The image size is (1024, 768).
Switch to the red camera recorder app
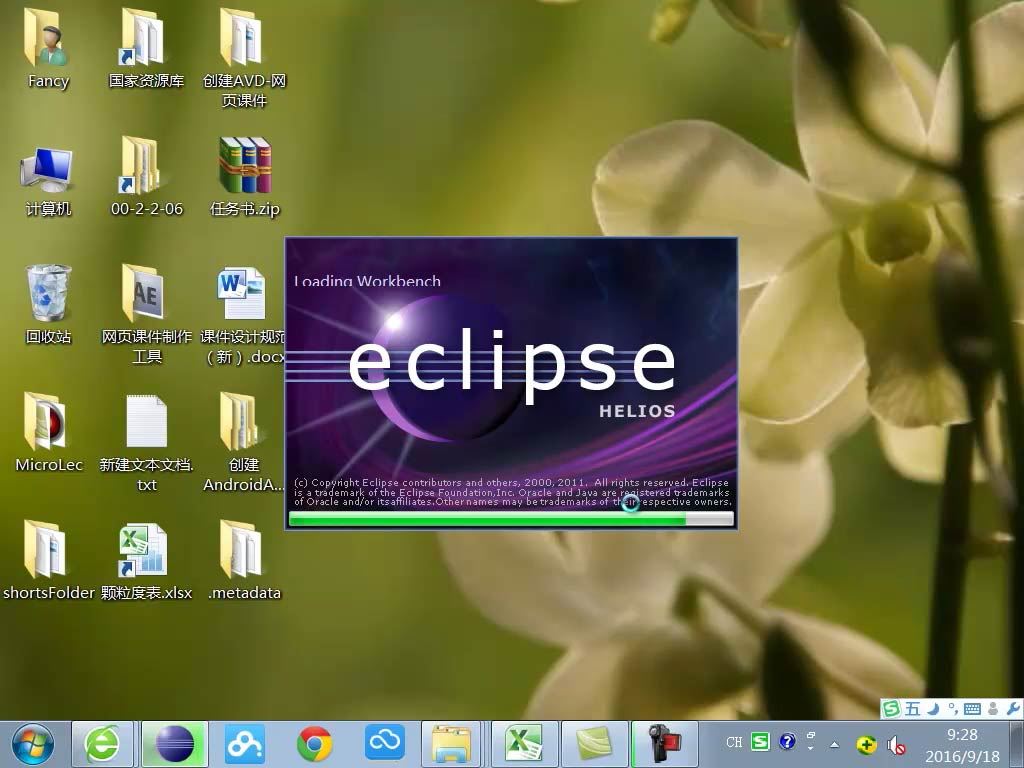664,744
